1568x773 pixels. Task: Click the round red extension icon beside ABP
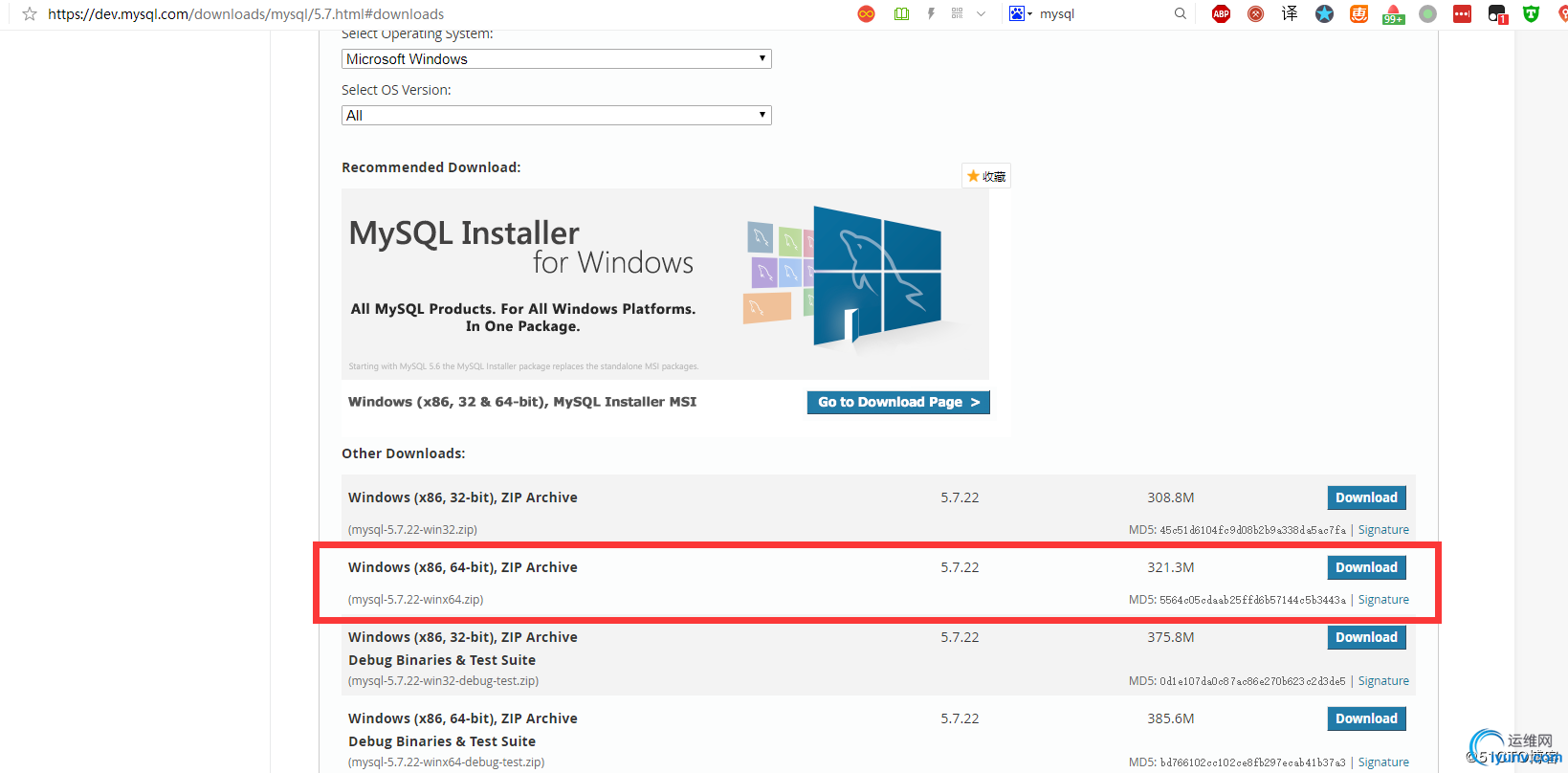1255,13
